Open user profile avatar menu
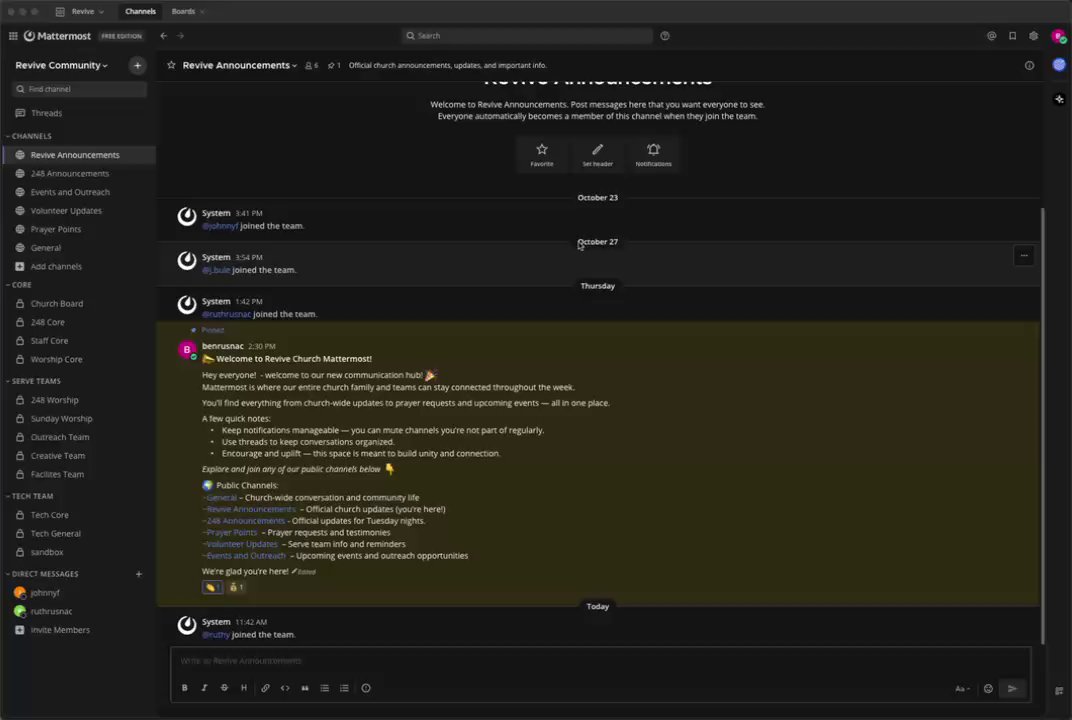The image size is (1072, 720). click(x=1058, y=36)
